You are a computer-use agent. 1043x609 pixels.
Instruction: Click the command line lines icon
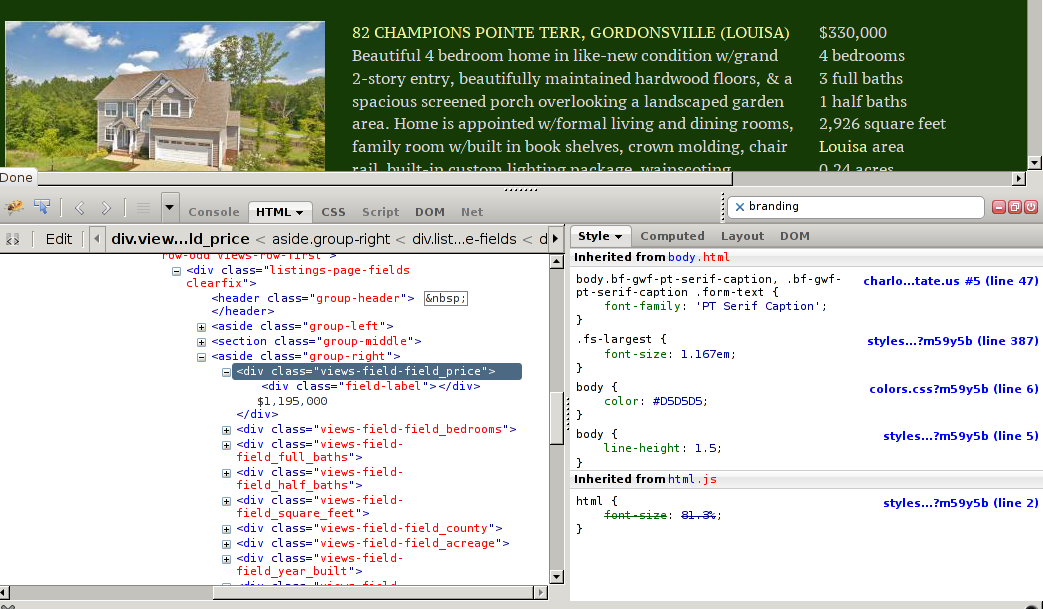tap(143, 208)
